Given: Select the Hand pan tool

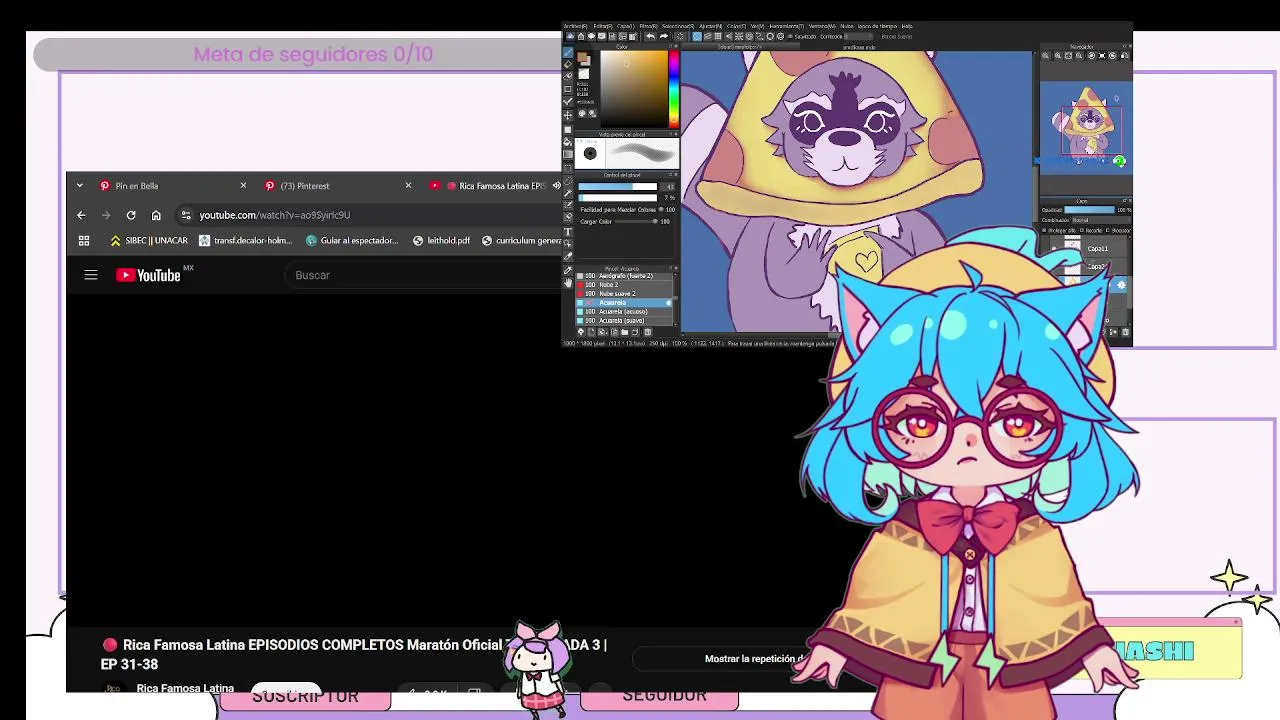Looking at the screenshot, I should coord(568,283).
